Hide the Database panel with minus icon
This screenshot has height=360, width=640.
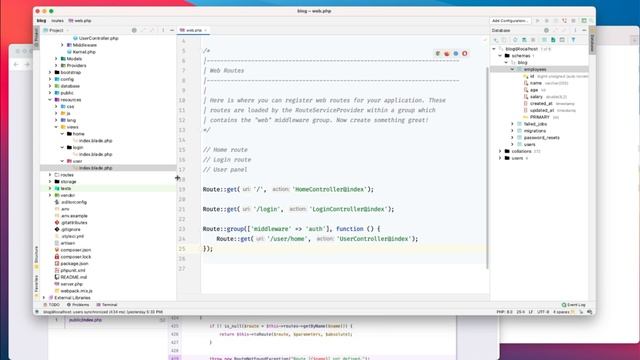click(x=584, y=30)
